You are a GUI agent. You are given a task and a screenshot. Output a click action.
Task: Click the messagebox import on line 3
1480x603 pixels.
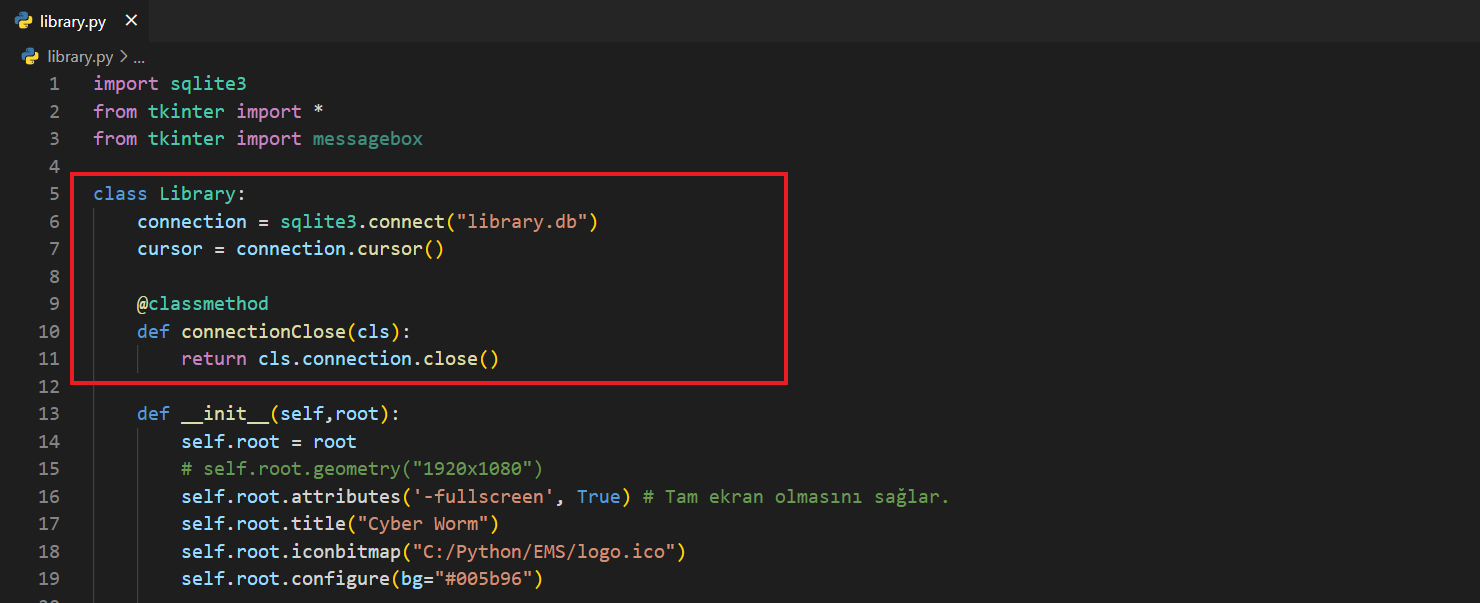tap(367, 139)
